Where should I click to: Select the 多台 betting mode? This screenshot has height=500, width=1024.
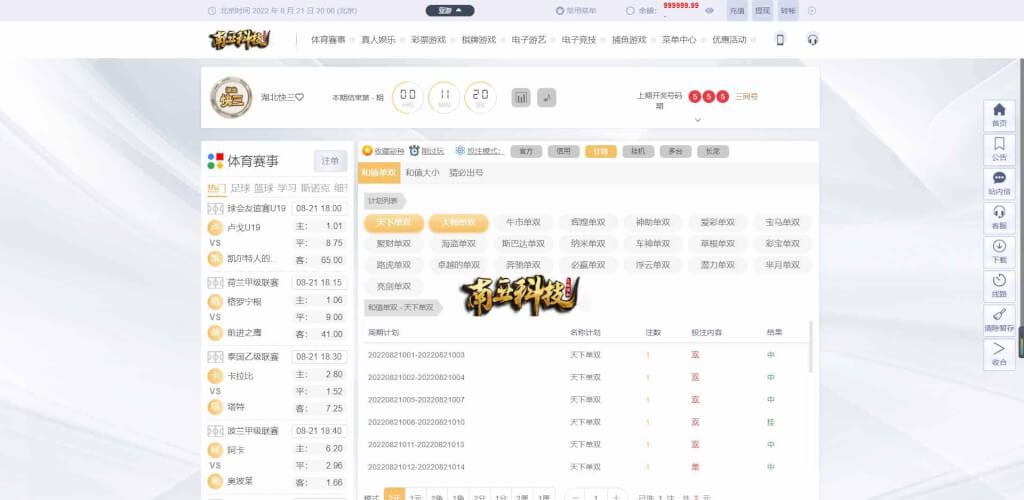675,151
